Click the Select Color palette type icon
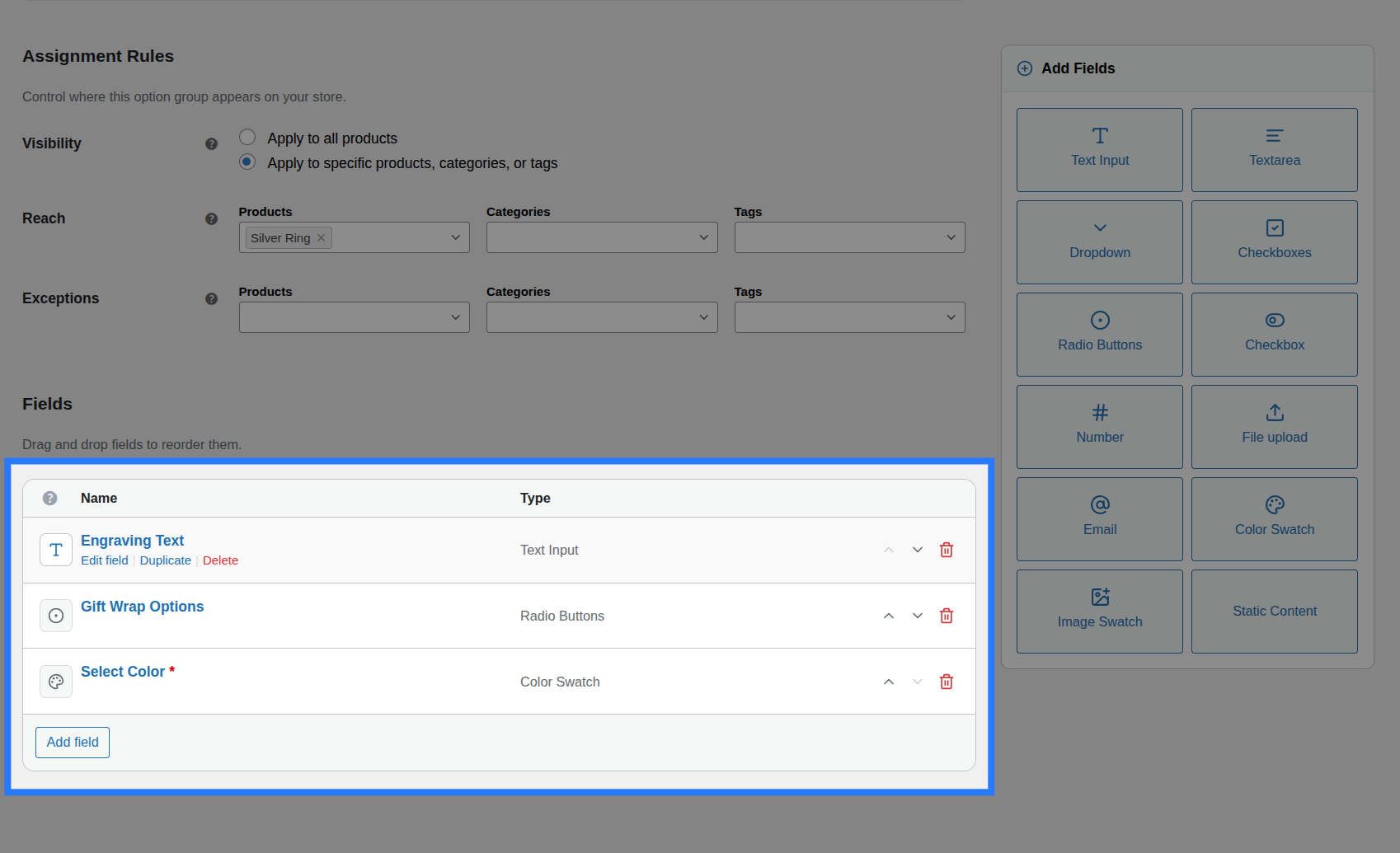The height and width of the screenshot is (853, 1400). pos(56,682)
